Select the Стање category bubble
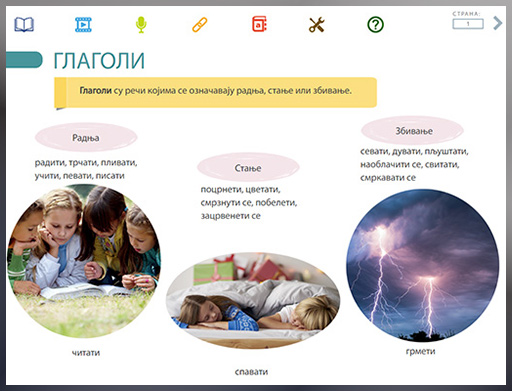Image resolution: width=512 pixels, height=391 pixels. pyautogui.click(x=248, y=168)
